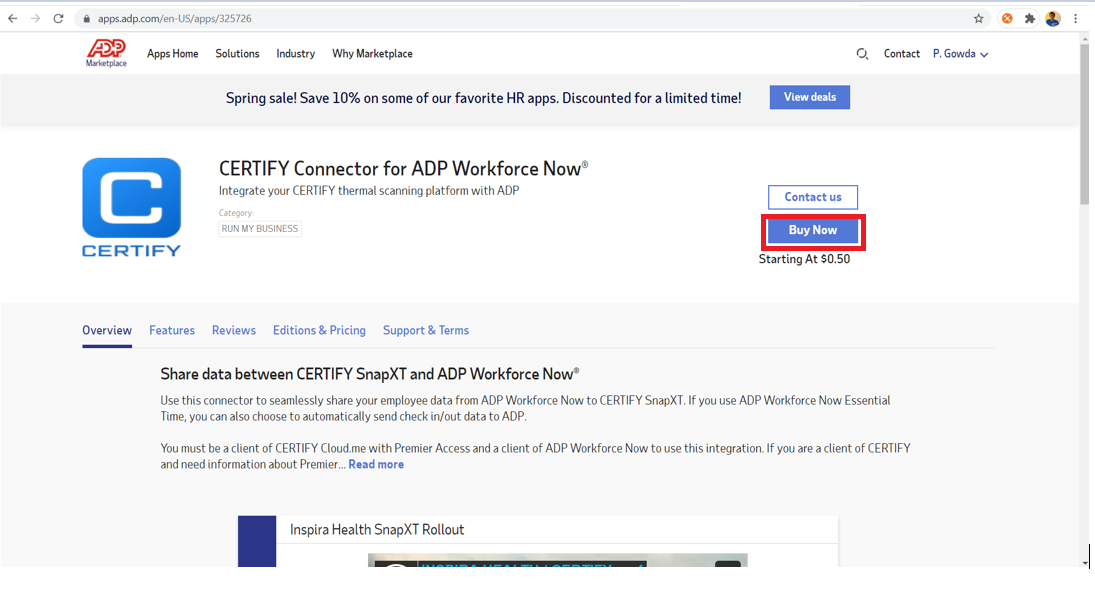Click the ADP Marketplace logo
This screenshot has width=1095, height=611.
pyautogui.click(x=106, y=53)
